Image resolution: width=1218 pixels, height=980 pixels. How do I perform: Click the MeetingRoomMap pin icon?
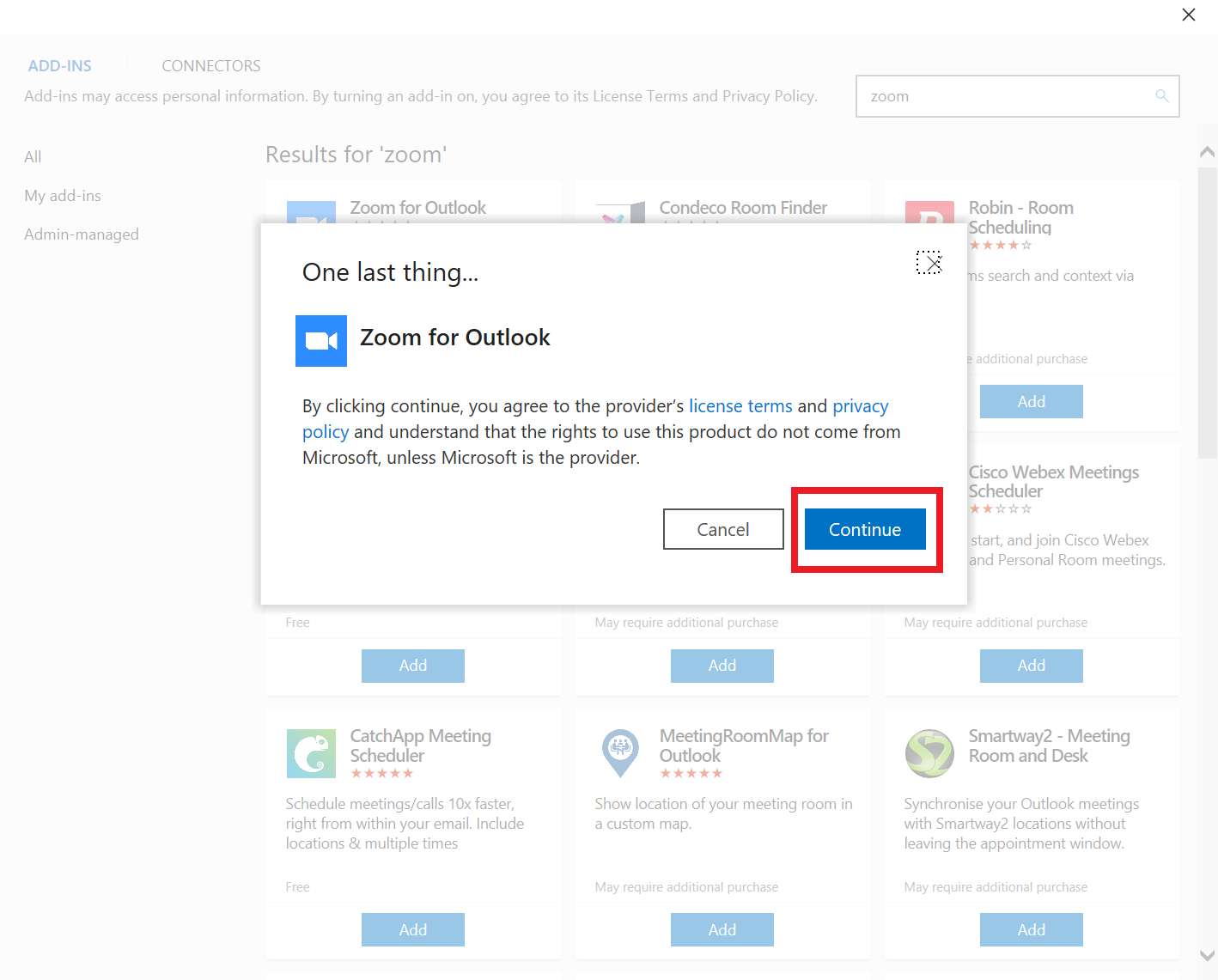click(x=620, y=753)
